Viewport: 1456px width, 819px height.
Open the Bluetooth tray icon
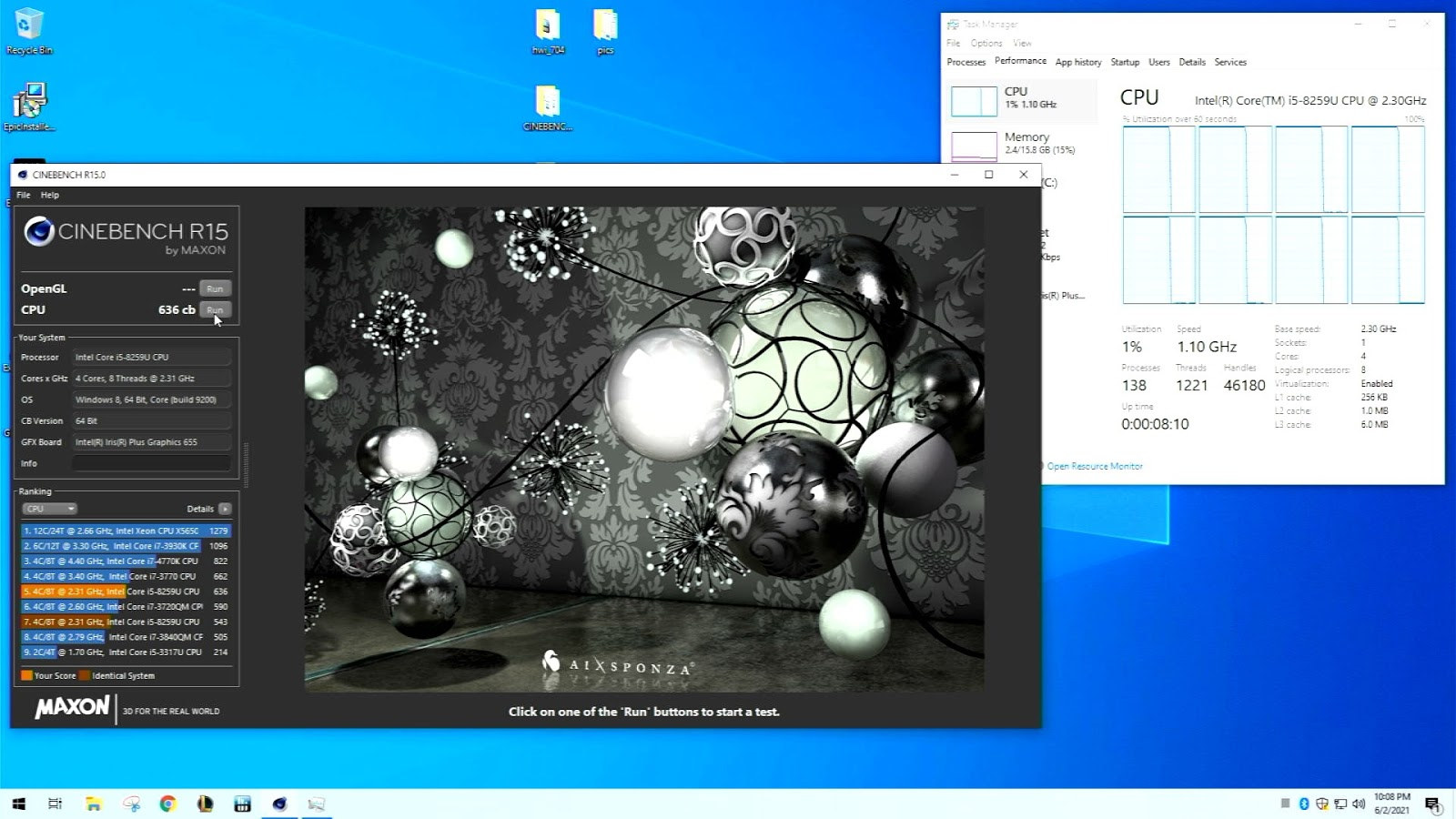1303,804
